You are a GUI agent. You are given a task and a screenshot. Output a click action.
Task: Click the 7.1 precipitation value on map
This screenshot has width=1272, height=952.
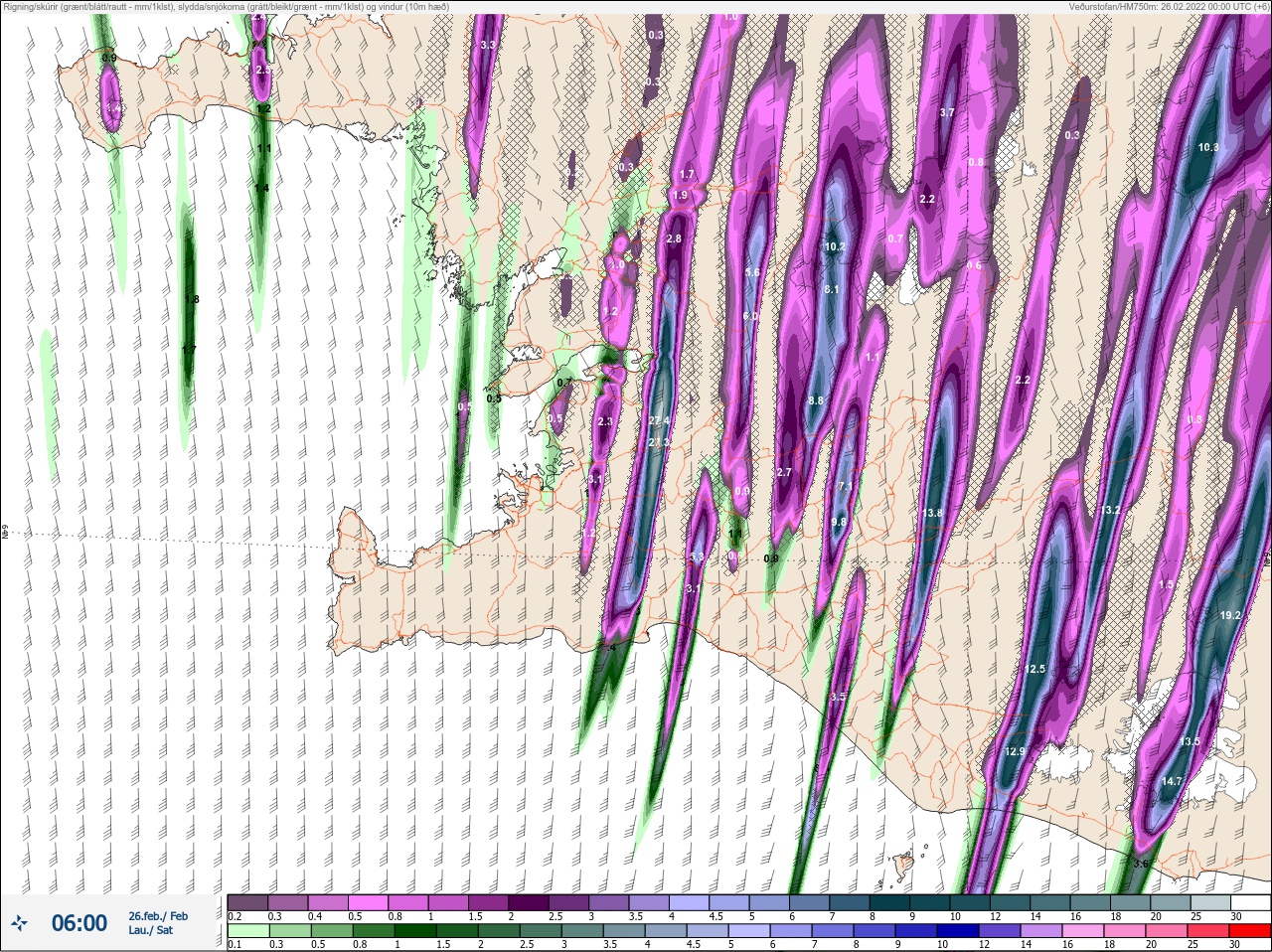pyautogui.click(x=846, y=487)
